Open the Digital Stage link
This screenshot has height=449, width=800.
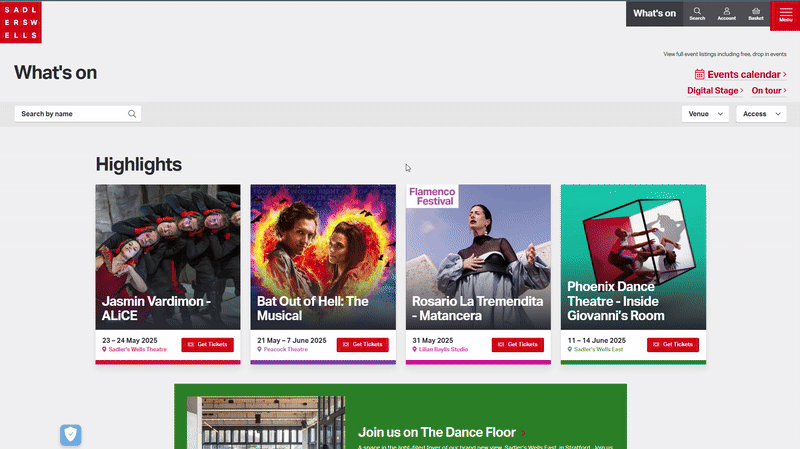click(x=715, y=90)
